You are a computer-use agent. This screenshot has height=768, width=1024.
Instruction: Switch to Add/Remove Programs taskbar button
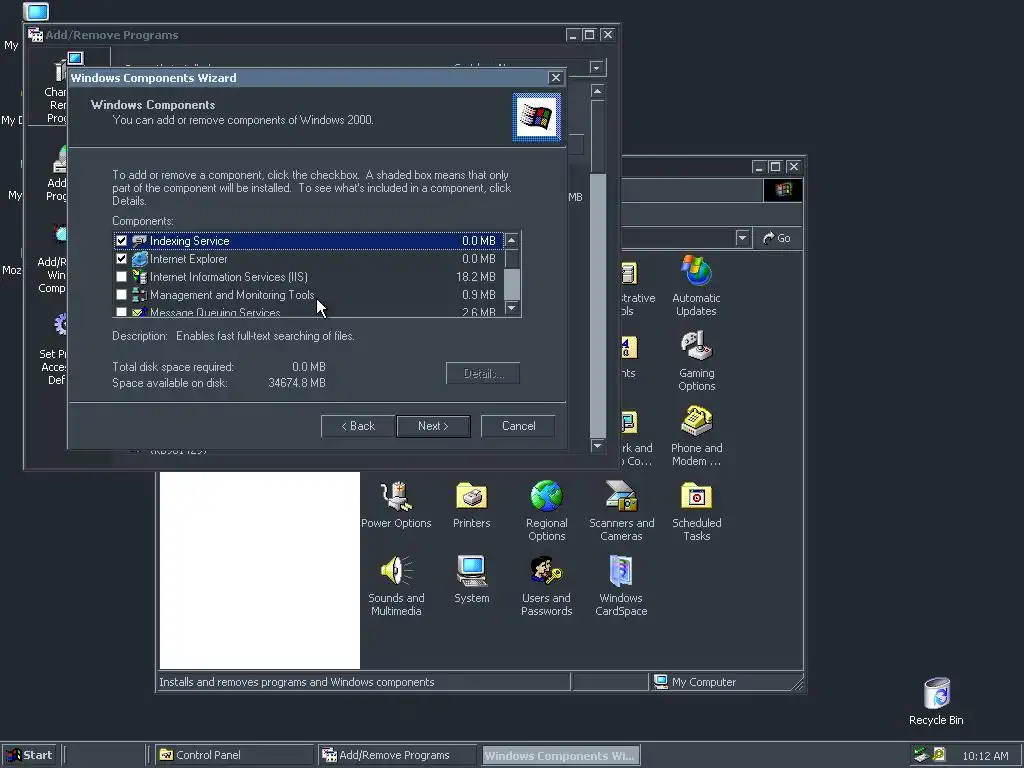pyautogui.click(x=398, y=755)
